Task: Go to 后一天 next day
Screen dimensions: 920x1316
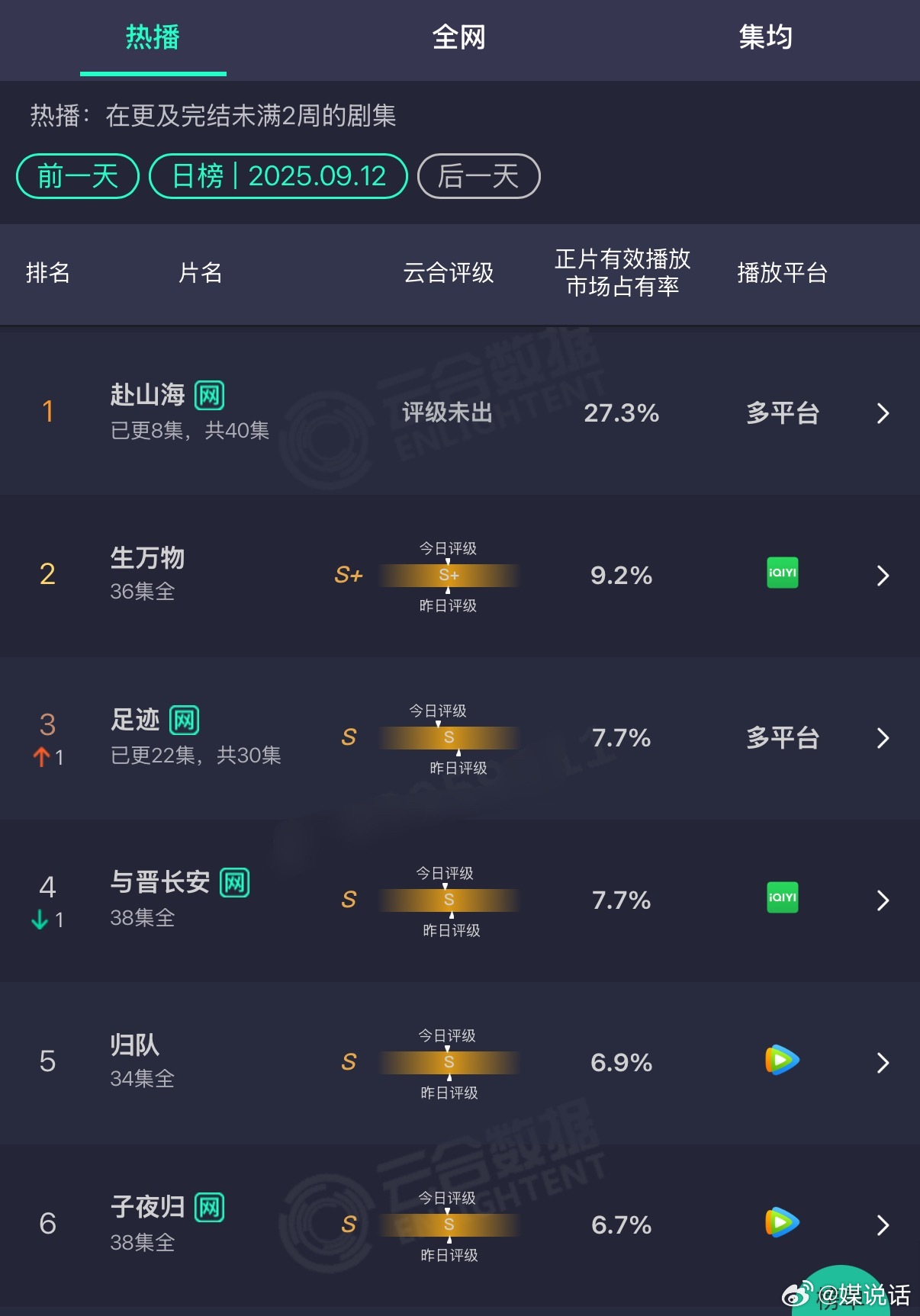Action: (x=479, y=176)
